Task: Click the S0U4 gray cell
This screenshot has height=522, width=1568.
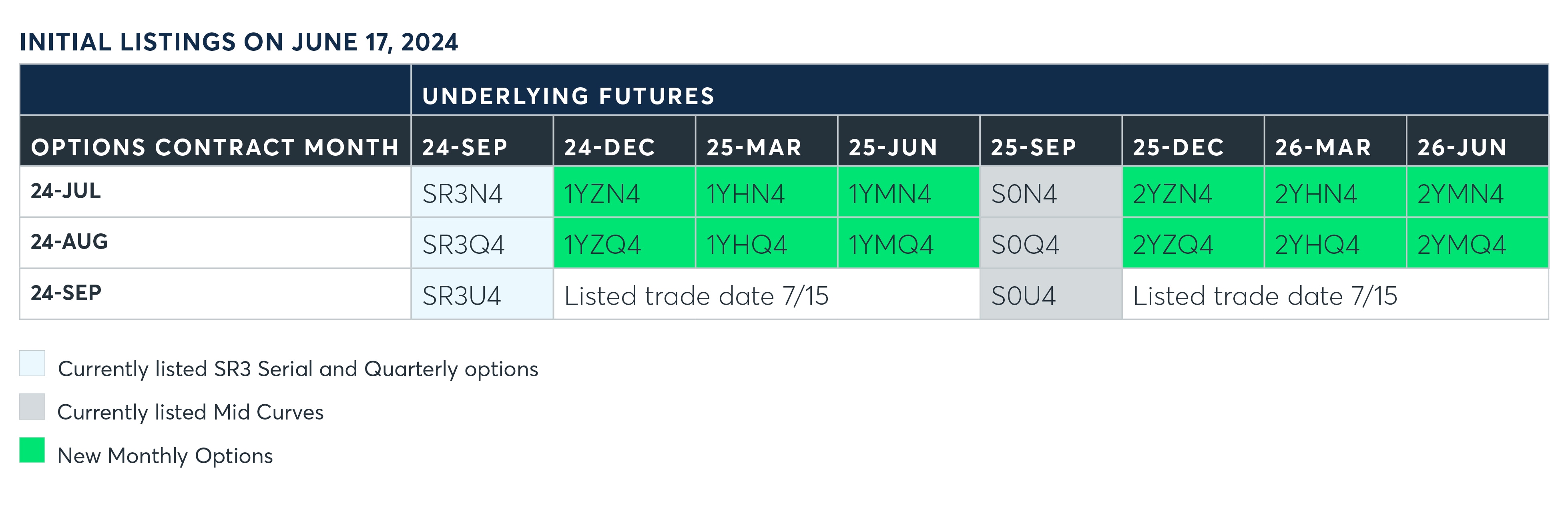Action: [x=1051, y=295]
